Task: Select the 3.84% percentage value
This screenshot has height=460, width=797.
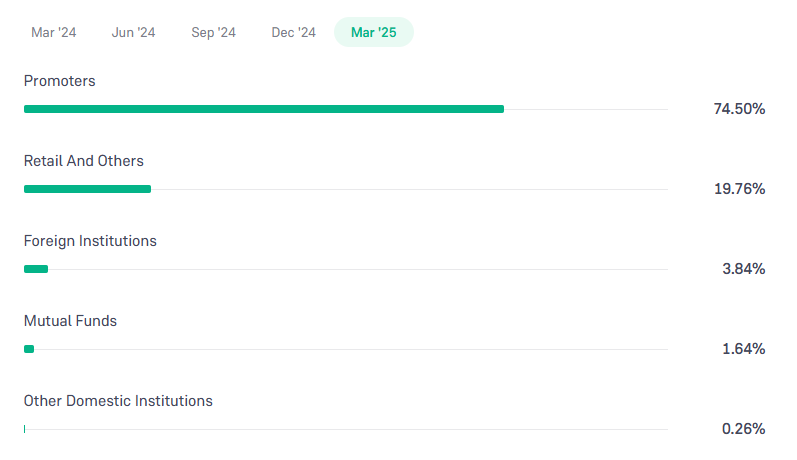Action: [x=744, y=269]
